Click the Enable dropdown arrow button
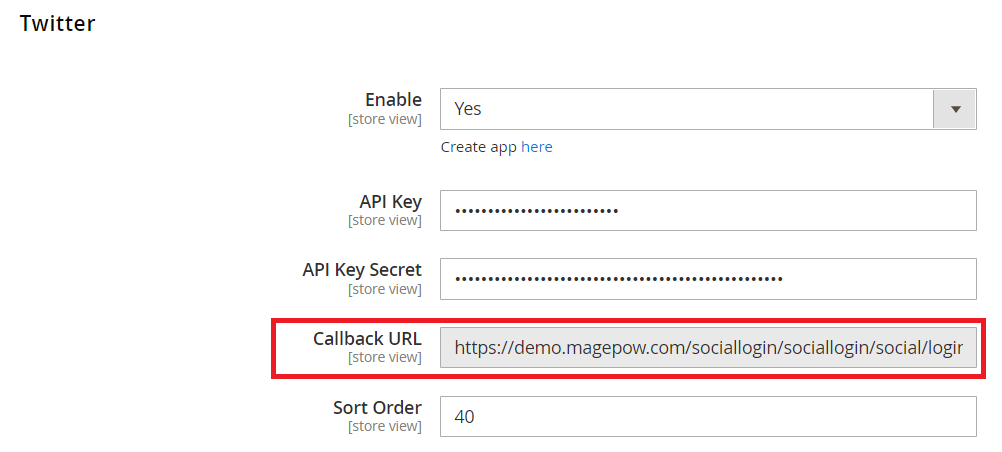 point(954,108)
